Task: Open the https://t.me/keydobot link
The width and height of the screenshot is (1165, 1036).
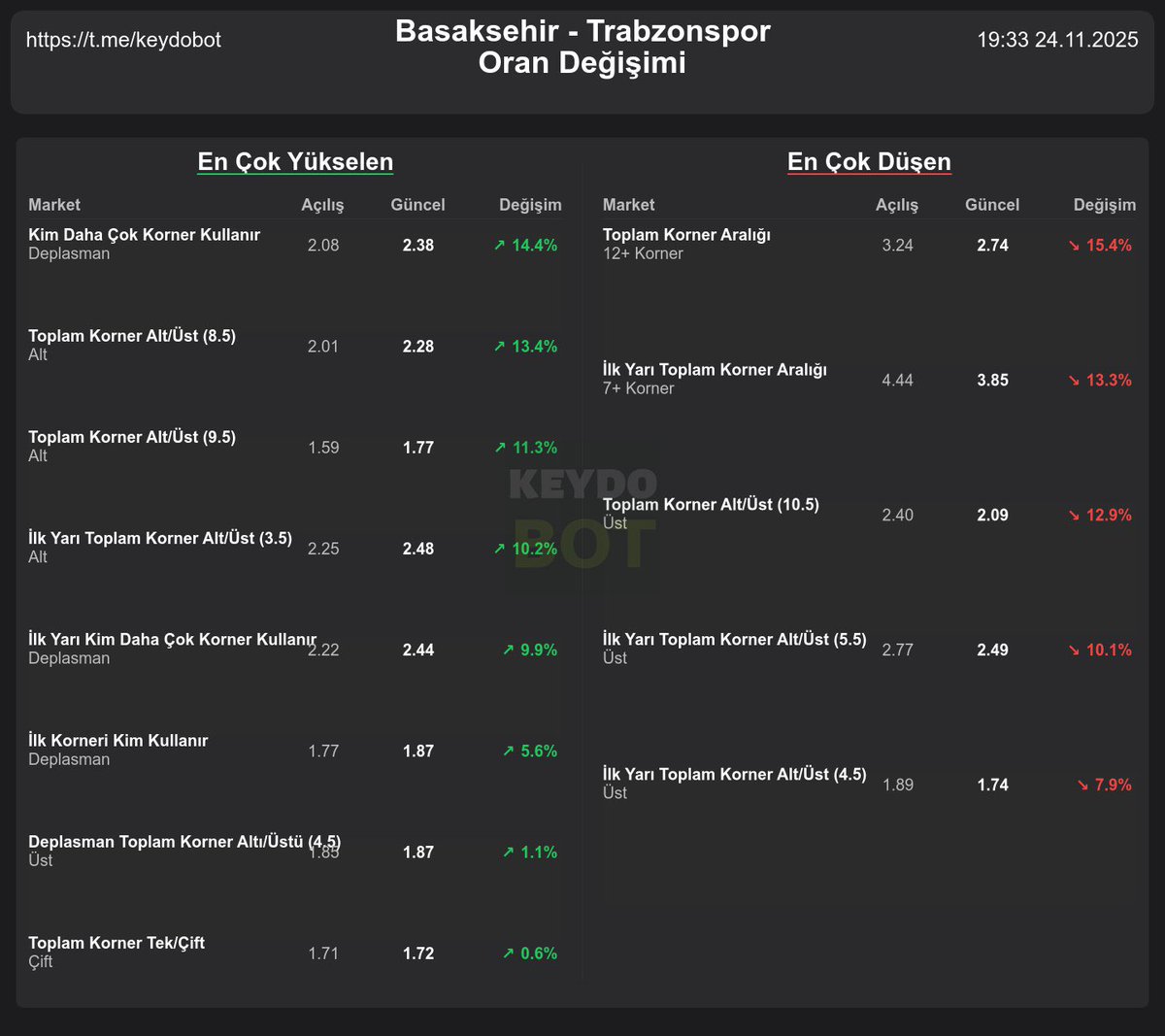Action: tap(124, 40)
